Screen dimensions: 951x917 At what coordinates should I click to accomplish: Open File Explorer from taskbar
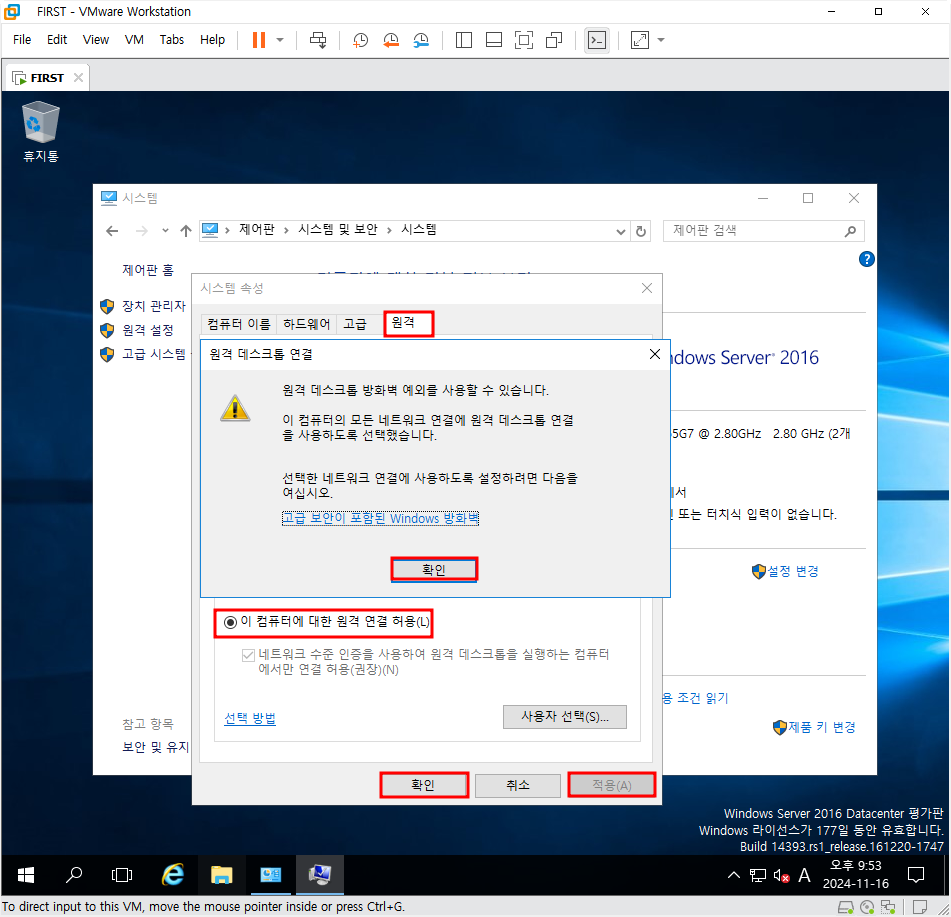coord(221,875)
